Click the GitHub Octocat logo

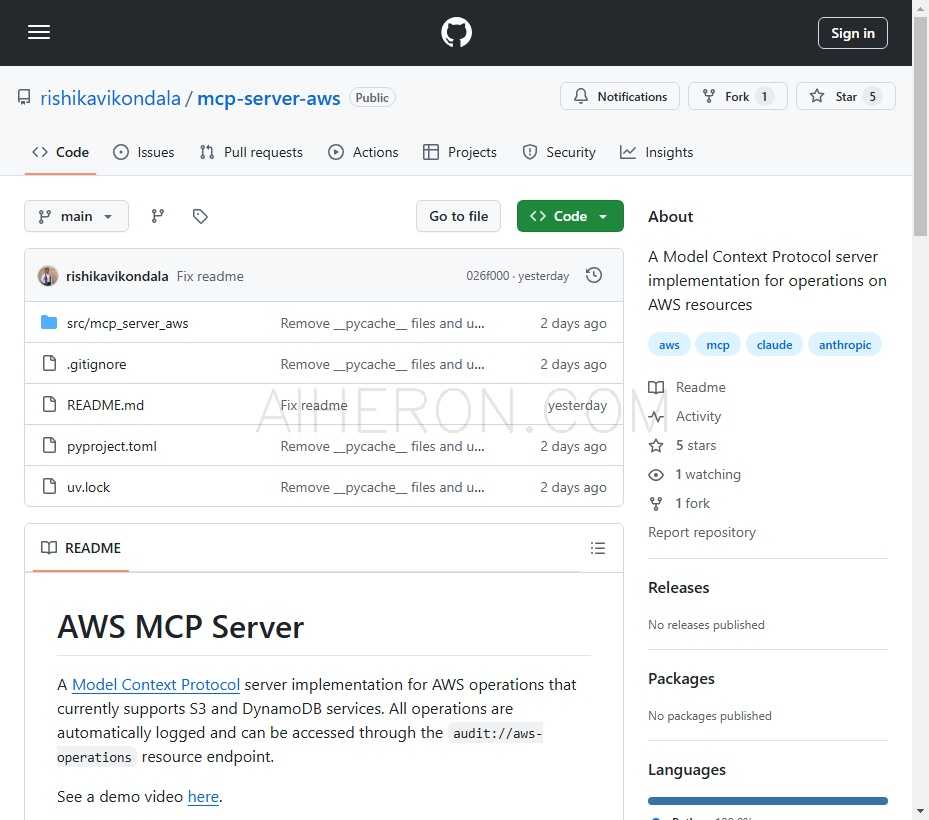pos(456,33)
